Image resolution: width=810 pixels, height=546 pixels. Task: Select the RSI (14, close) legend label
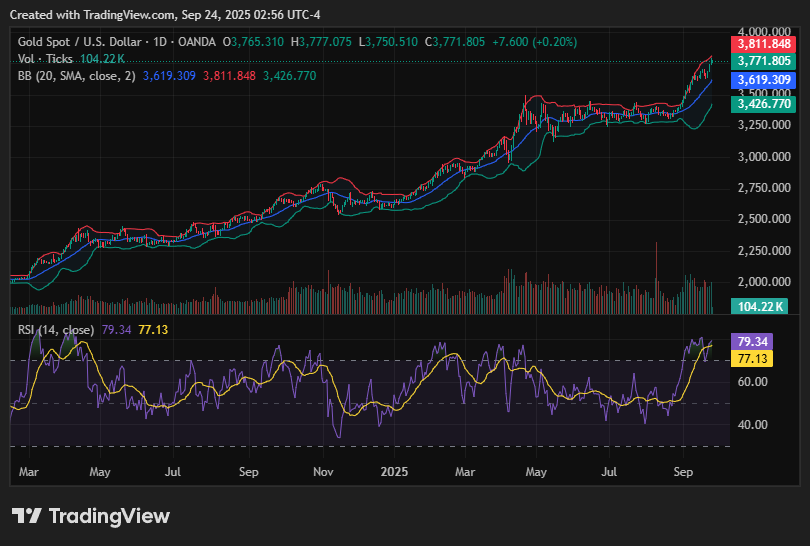(x=56, y=330)
